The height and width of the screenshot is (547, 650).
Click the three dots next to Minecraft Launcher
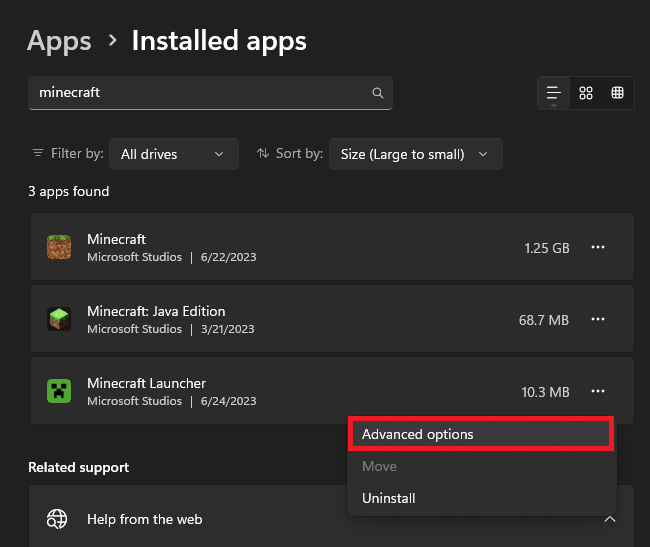[598, 391]
